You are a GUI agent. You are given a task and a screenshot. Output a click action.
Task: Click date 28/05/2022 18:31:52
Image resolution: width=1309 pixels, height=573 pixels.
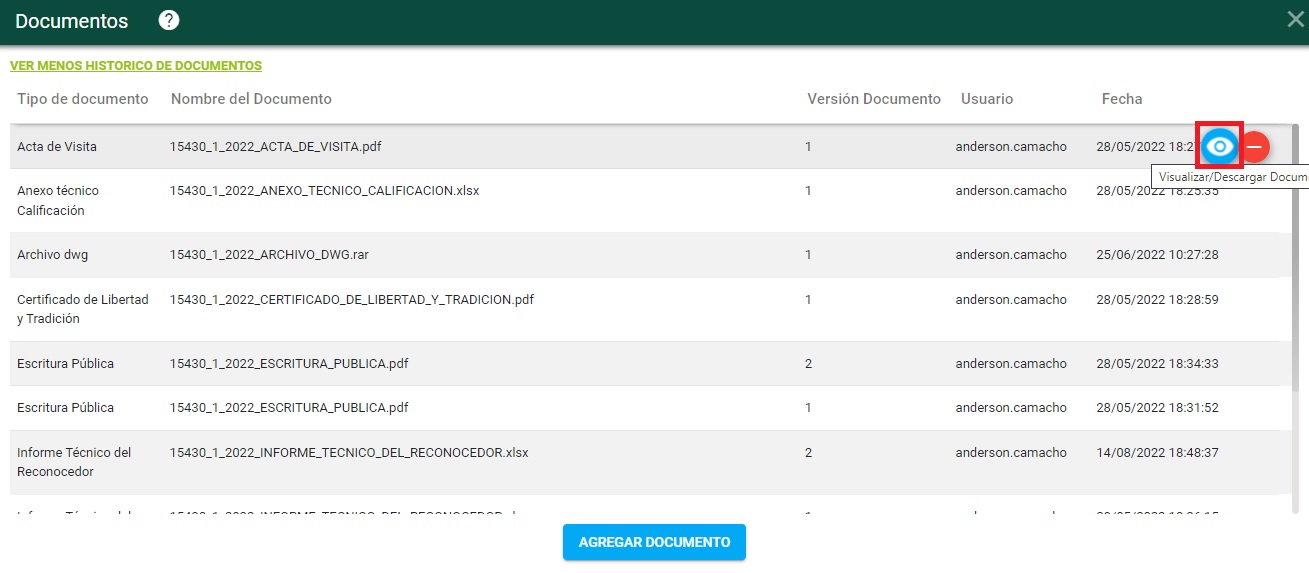tap(1157, 408)
